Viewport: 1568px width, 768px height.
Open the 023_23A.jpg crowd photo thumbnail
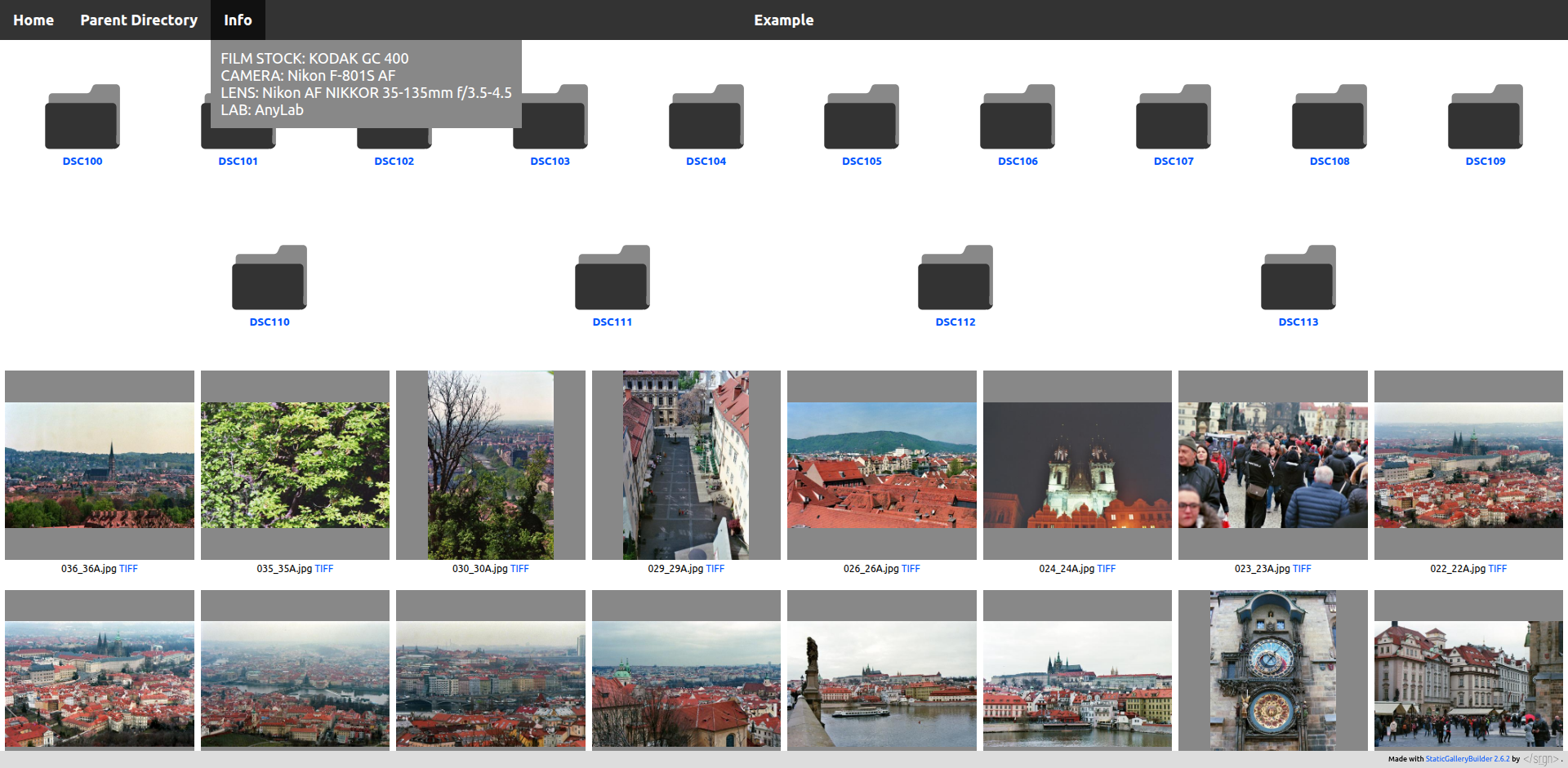(1272, 465)
